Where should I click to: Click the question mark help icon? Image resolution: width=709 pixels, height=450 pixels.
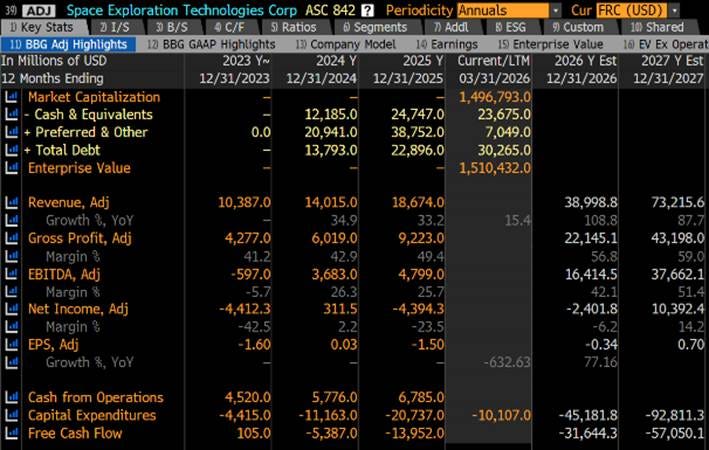pos(368,10)
